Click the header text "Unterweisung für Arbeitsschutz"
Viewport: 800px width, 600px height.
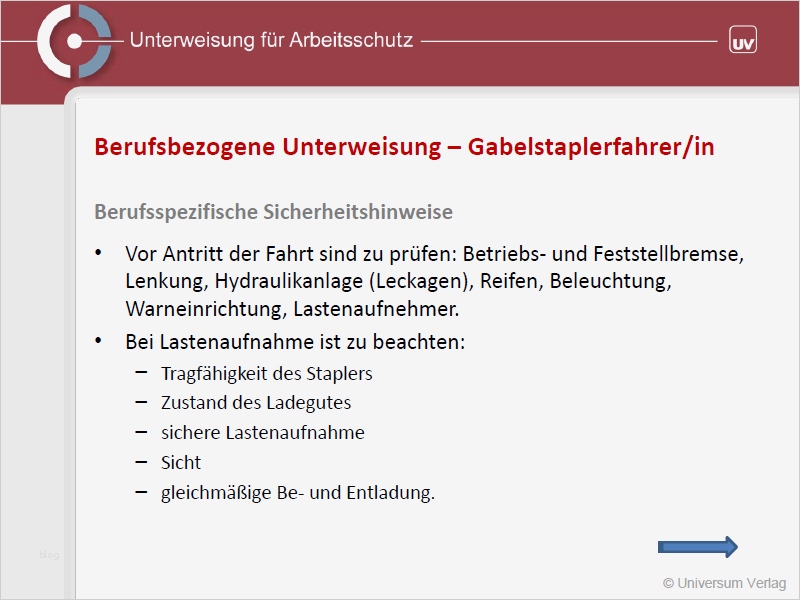274,41
